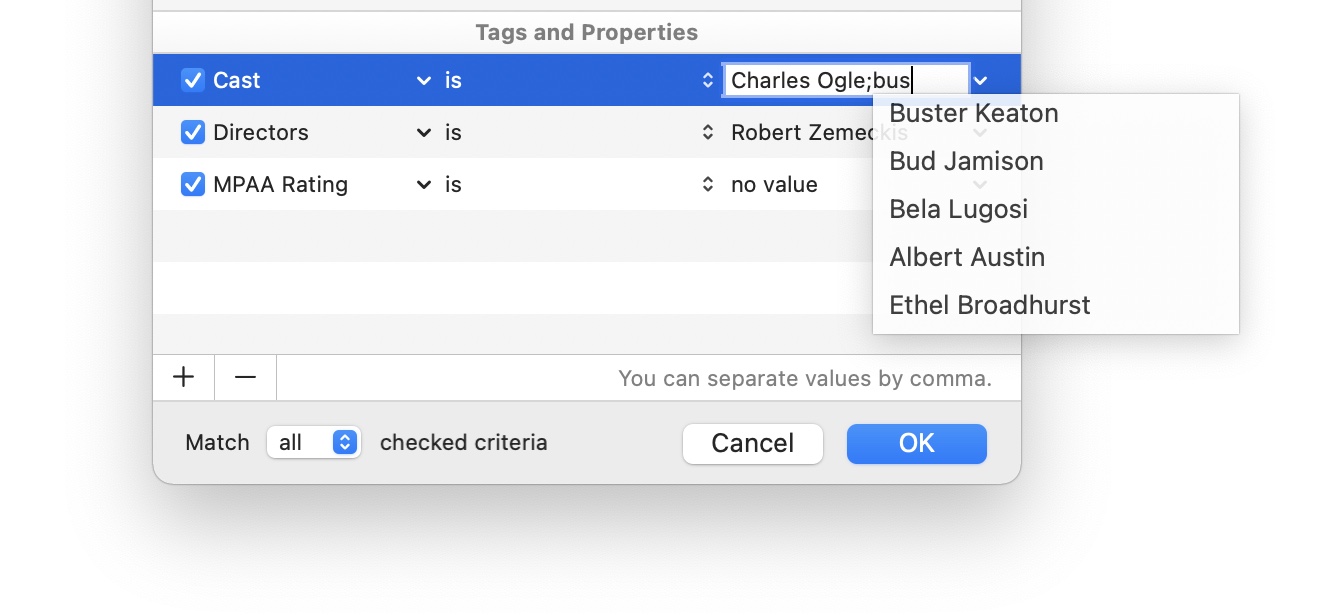Click the stepper beside 'no value'
Image resolution: width=1320 pixels, height=615 pixels.
click(708, 184)
